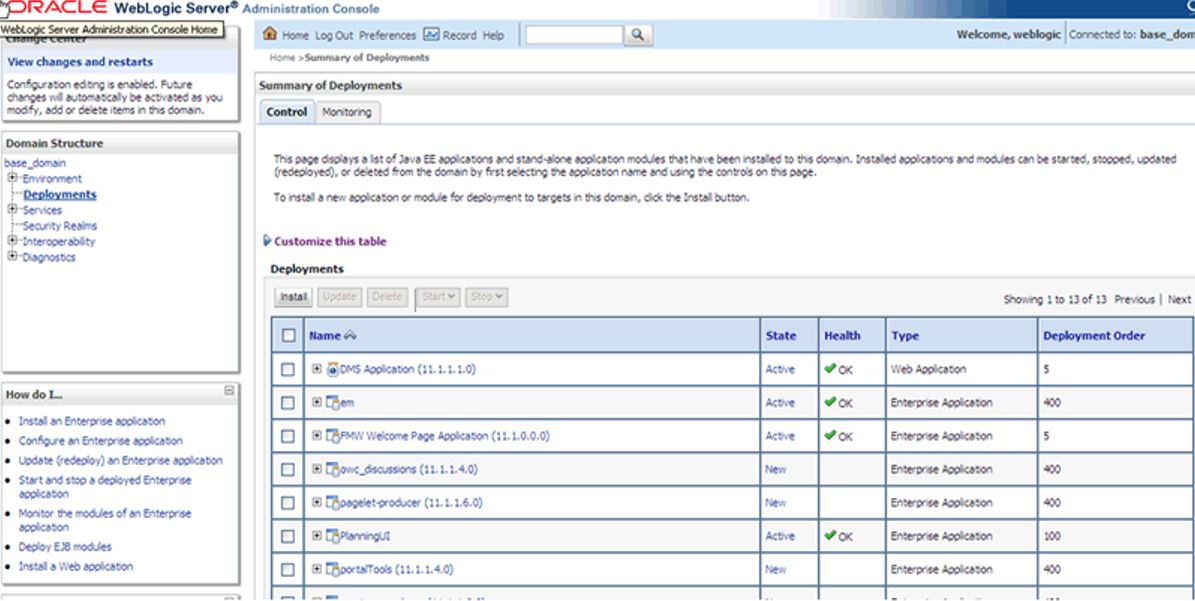Click Home in the top toolbar
The image size is (1195, 601).
tap(296, 35)
